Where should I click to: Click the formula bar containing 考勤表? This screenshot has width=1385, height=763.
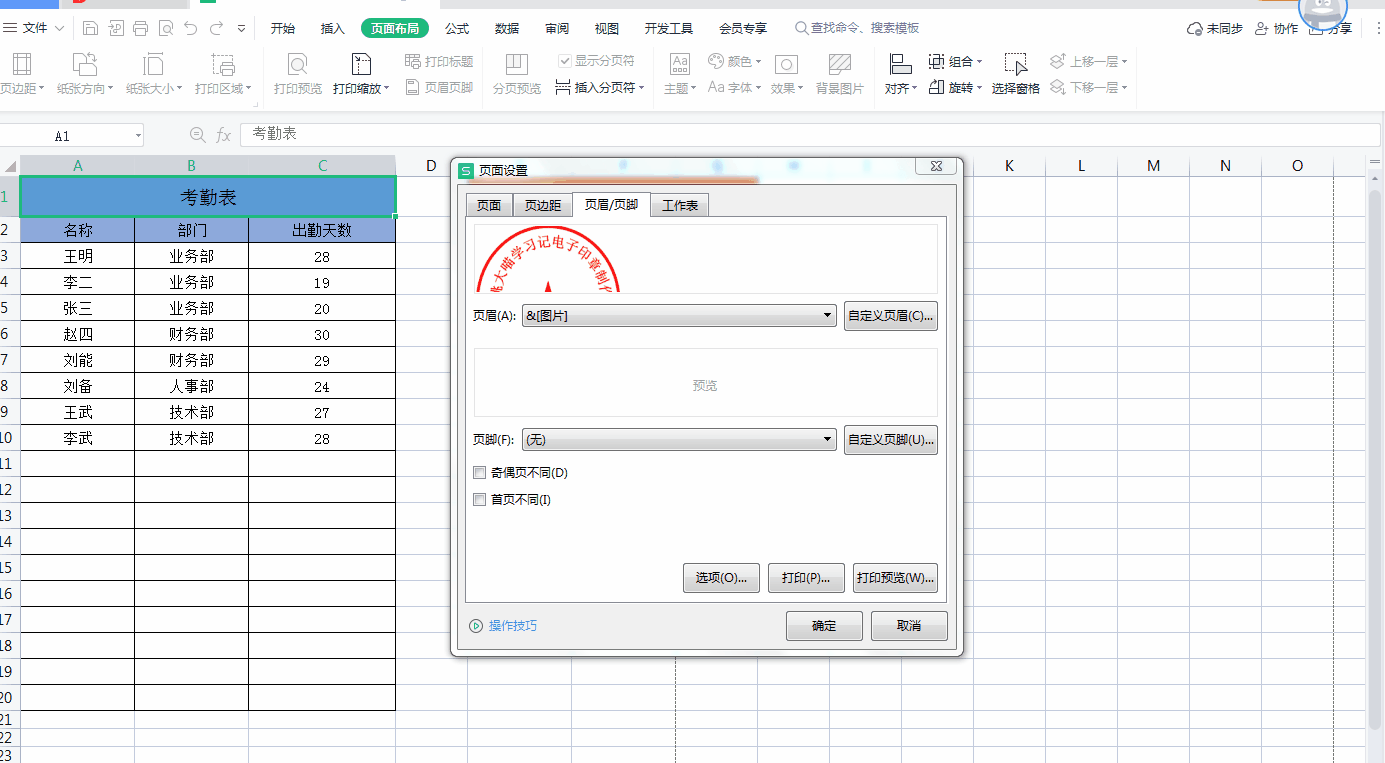click(x=810, y=134)
